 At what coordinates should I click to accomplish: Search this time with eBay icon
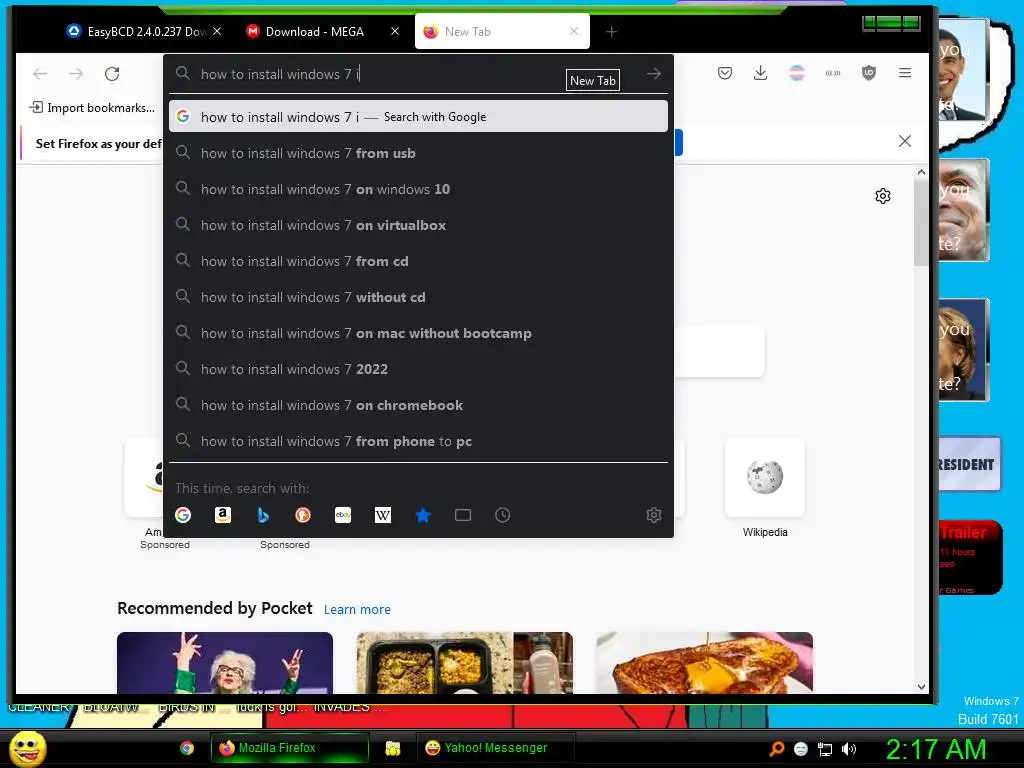point(343,515)
